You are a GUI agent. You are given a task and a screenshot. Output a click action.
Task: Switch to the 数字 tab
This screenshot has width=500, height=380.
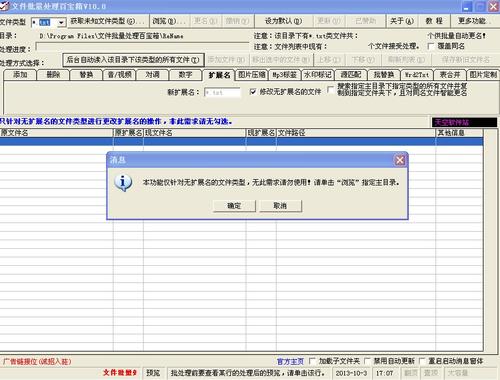click(x=185, y=75)
